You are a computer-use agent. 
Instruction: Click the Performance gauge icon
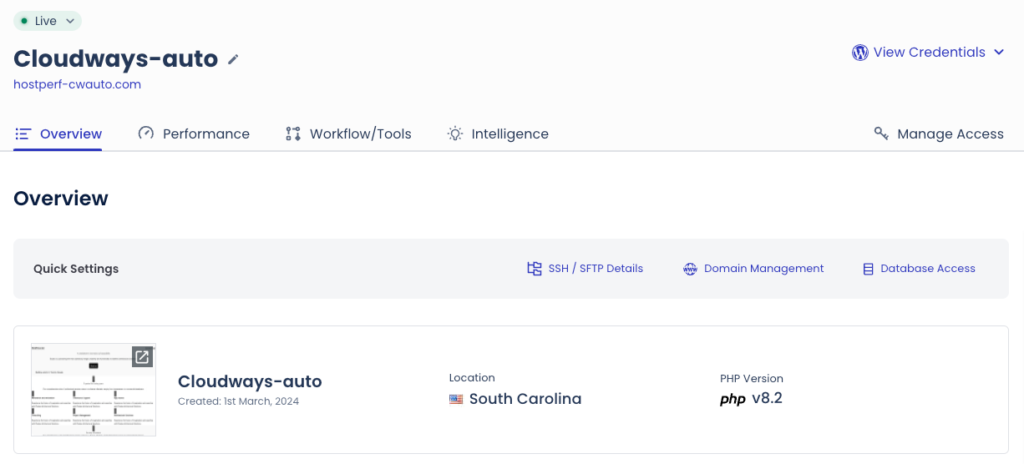(x=146, y=133)
